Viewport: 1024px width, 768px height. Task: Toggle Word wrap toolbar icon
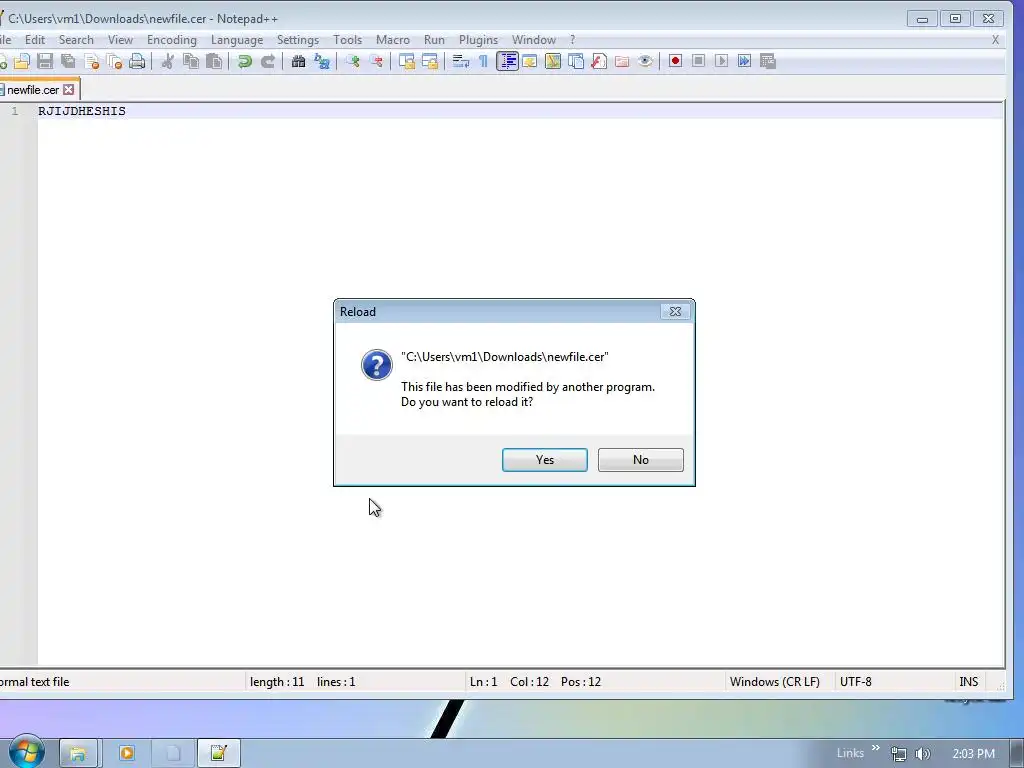tap(460, 61)
